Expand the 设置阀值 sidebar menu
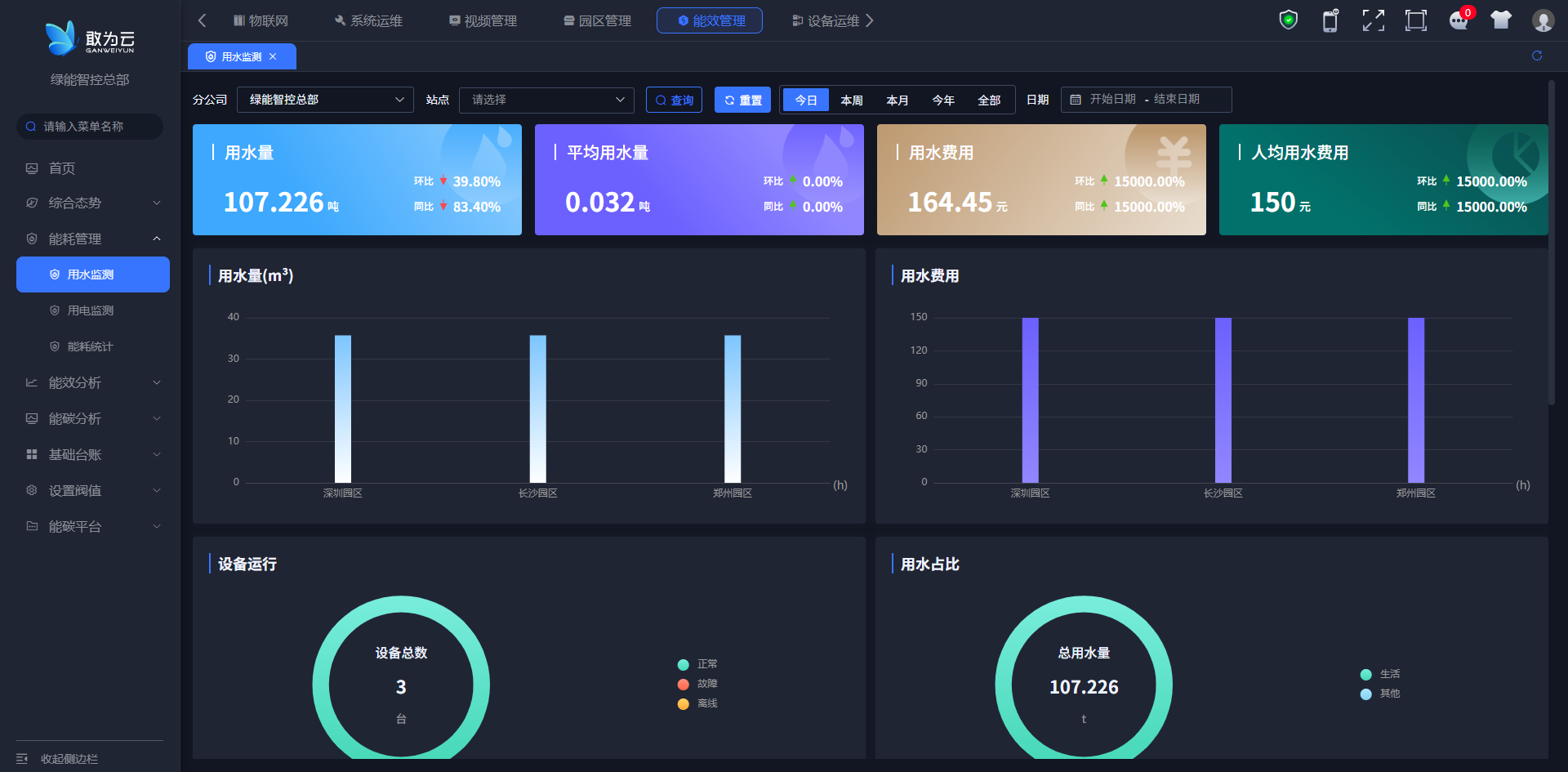The height and width of the screenshot is (772, 1568). [93, 490]
